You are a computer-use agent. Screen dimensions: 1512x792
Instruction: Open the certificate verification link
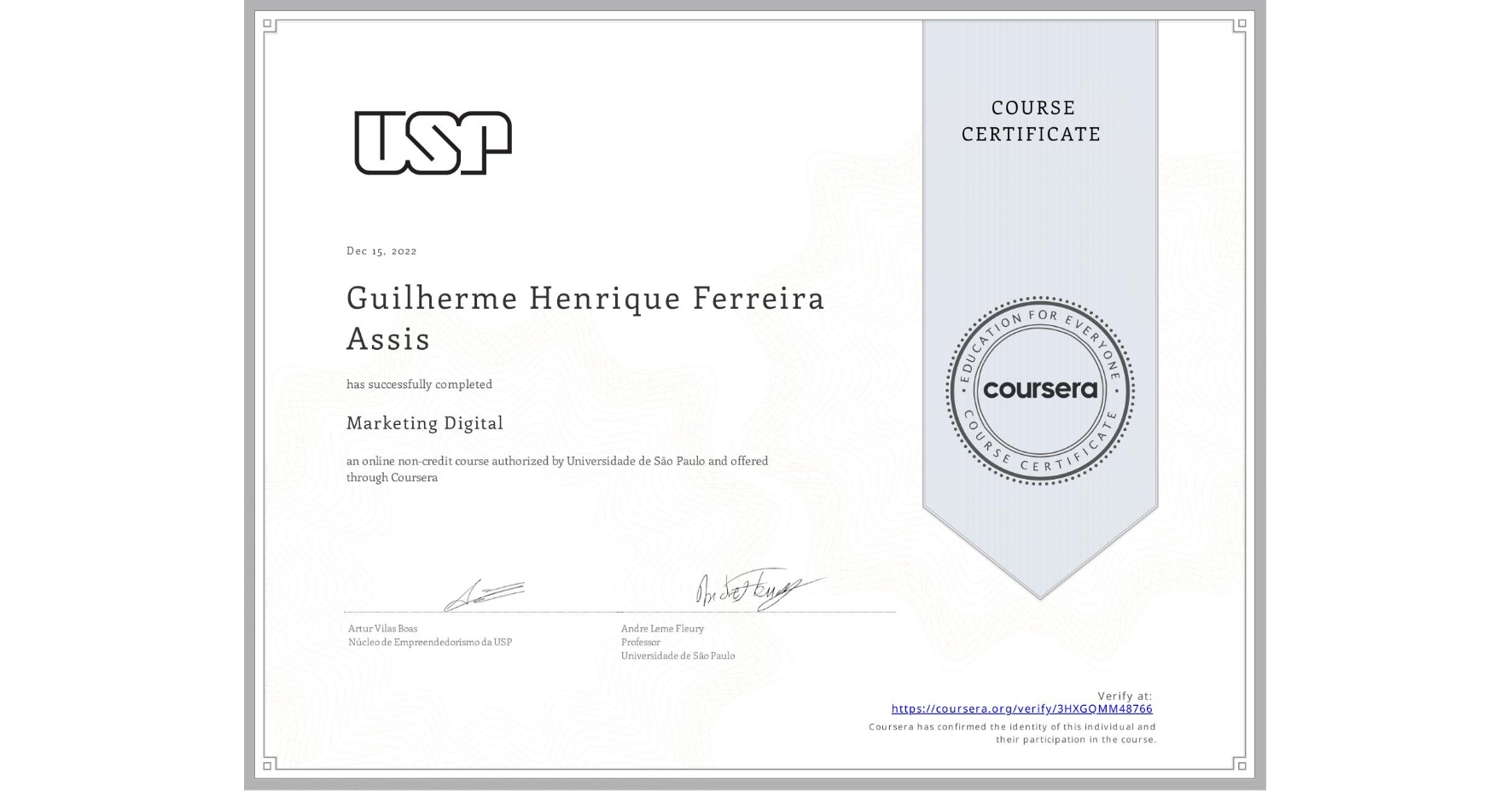pyautogui.click(x=1021, y=708)
